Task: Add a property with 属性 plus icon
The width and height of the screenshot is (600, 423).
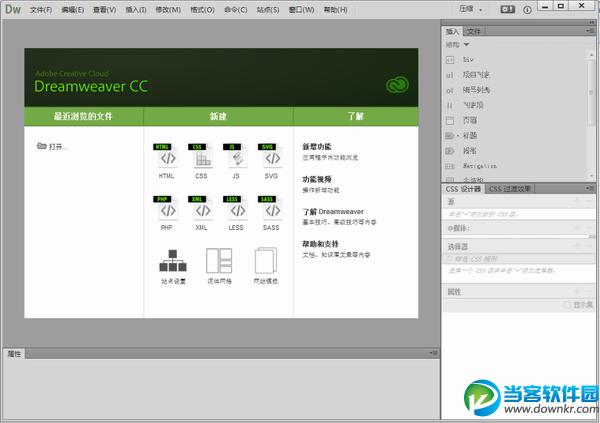Action: [x=577, y=291]
